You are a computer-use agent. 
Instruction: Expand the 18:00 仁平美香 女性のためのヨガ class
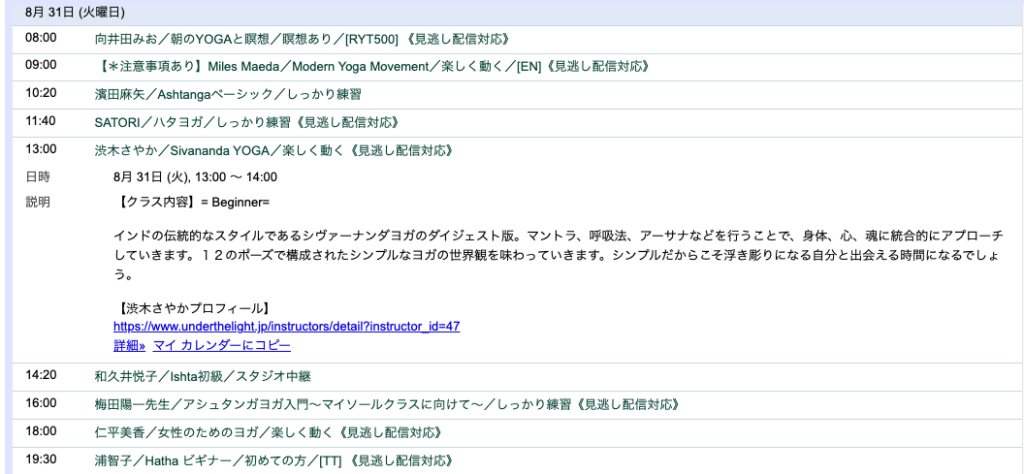click(268, 433)
